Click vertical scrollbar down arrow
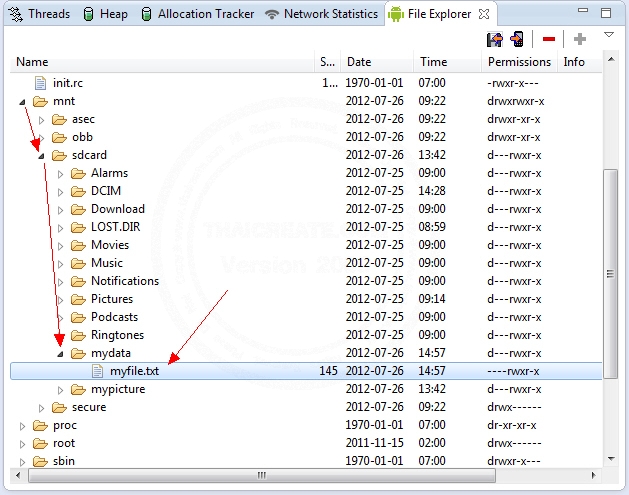 tap(611, 459)
